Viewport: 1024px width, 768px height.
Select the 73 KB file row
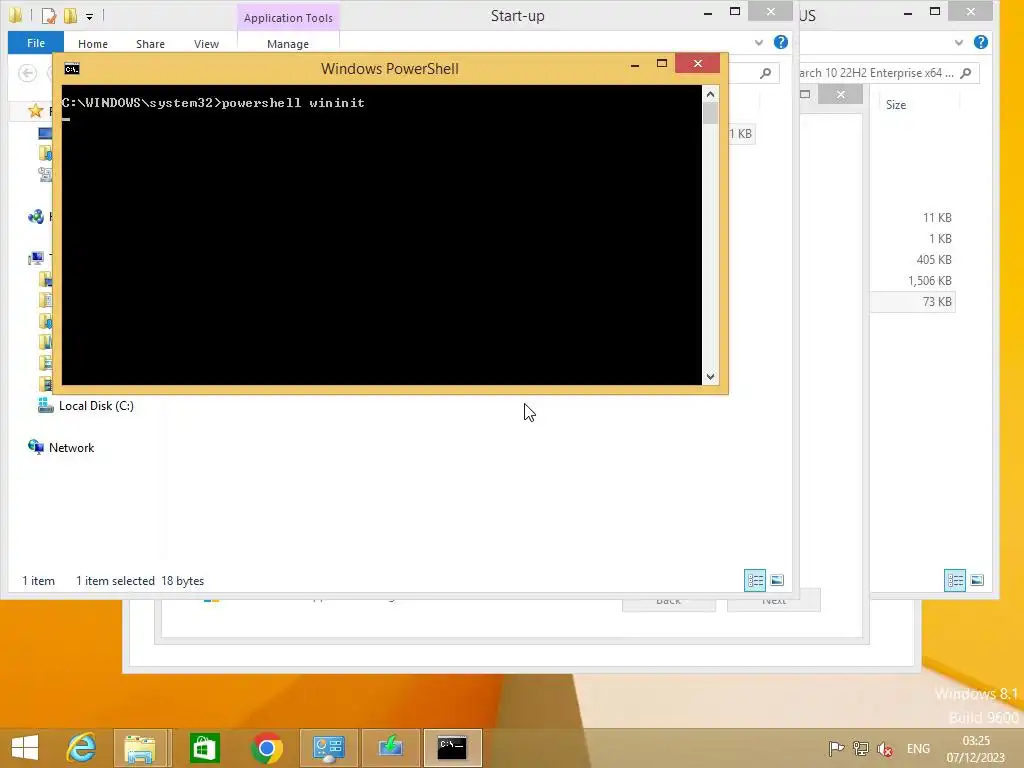pos(913,302)
